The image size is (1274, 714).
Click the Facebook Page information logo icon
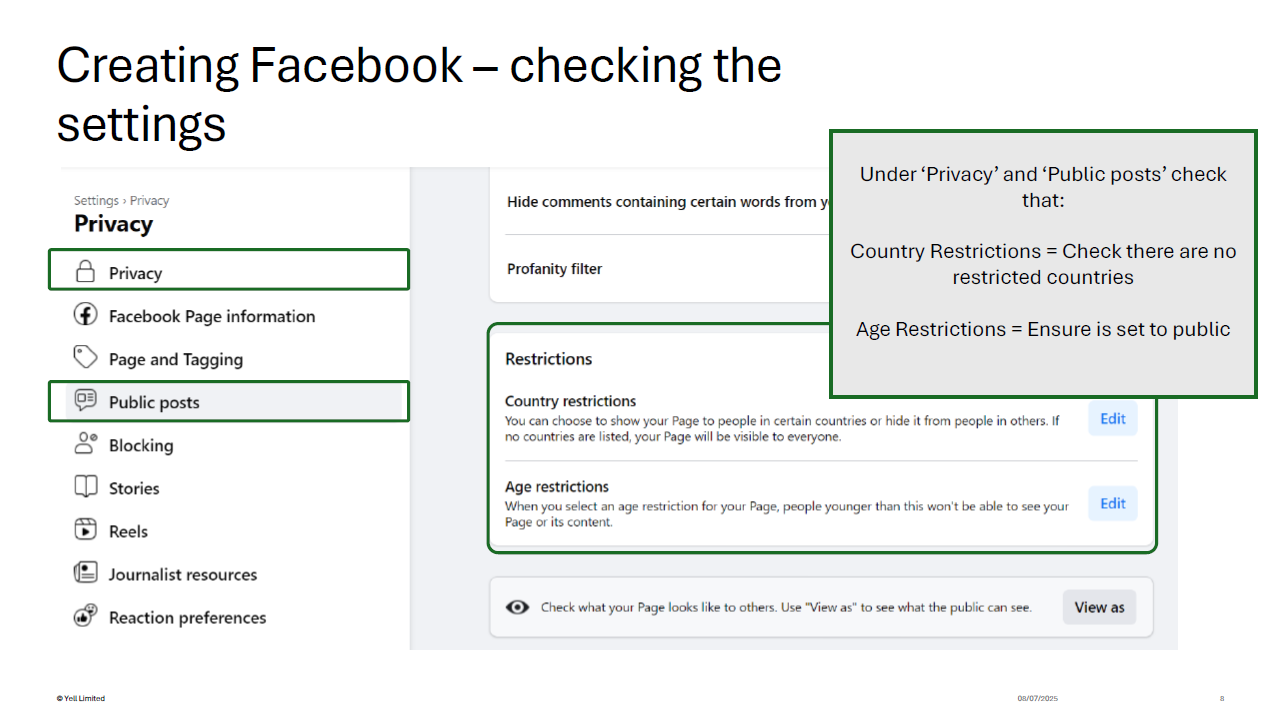tap(86, 315)
